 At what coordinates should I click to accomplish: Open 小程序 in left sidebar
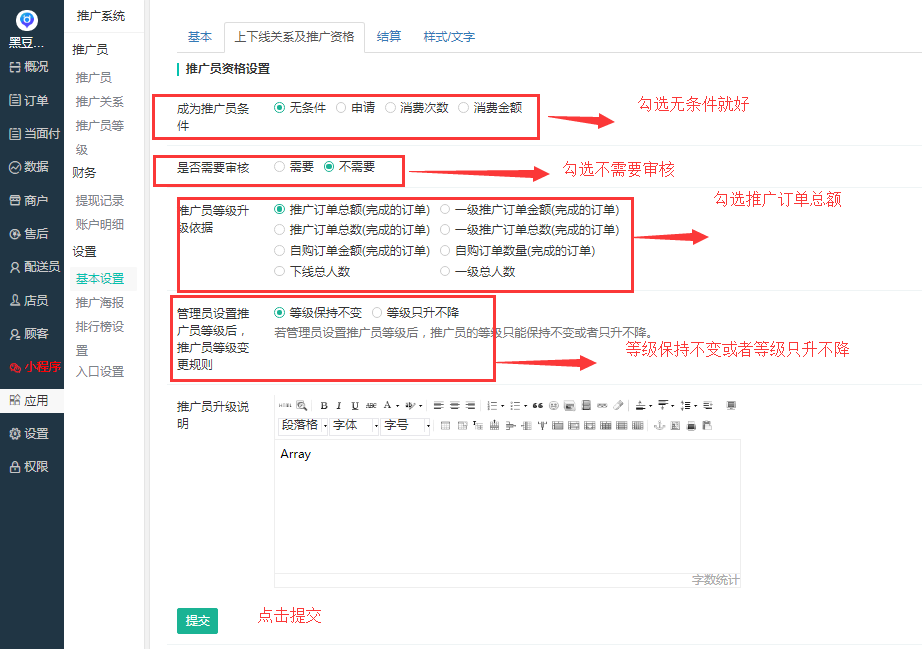35,367
